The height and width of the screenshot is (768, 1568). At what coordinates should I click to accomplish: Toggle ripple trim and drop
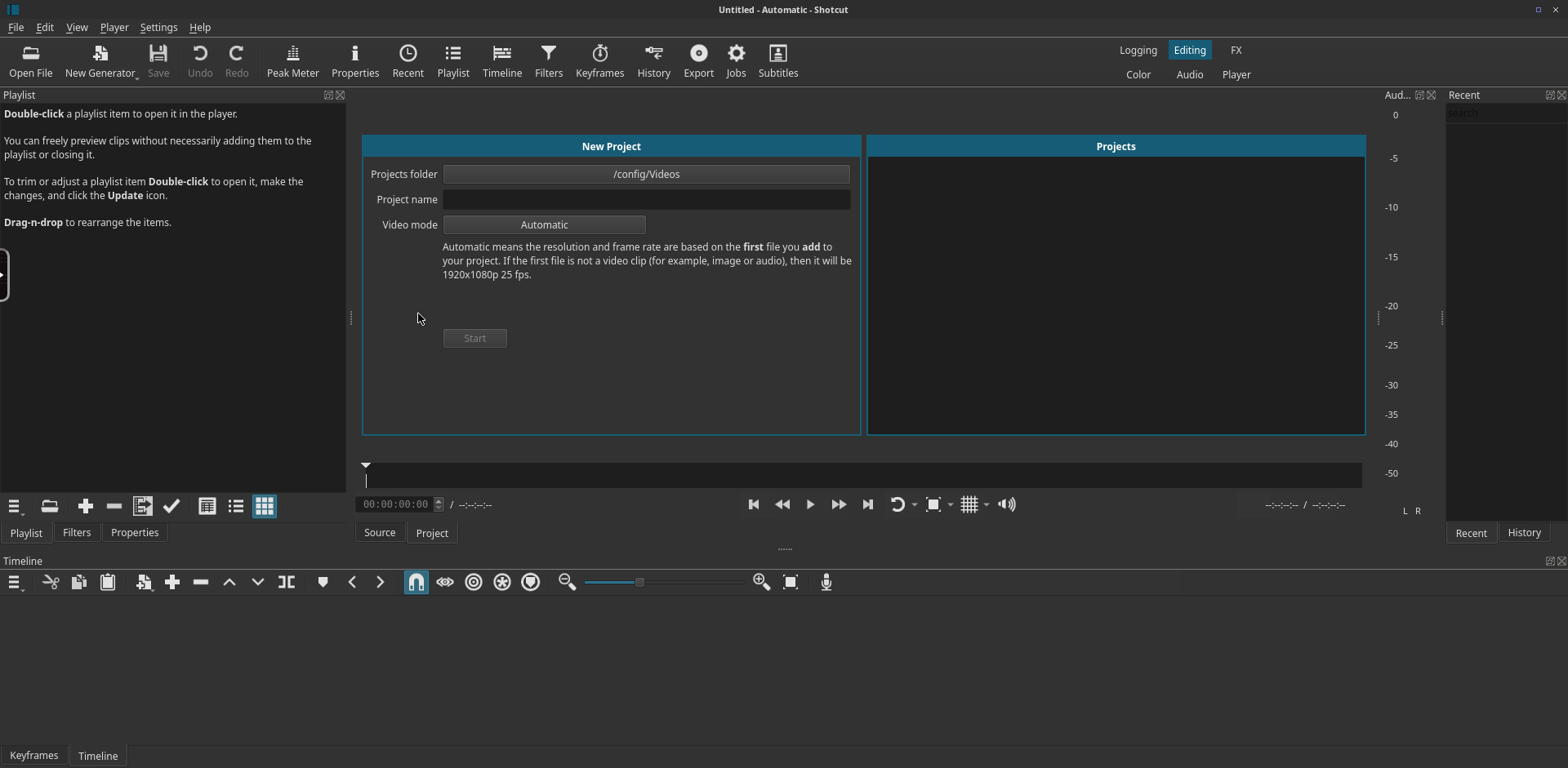coord(474,583)
